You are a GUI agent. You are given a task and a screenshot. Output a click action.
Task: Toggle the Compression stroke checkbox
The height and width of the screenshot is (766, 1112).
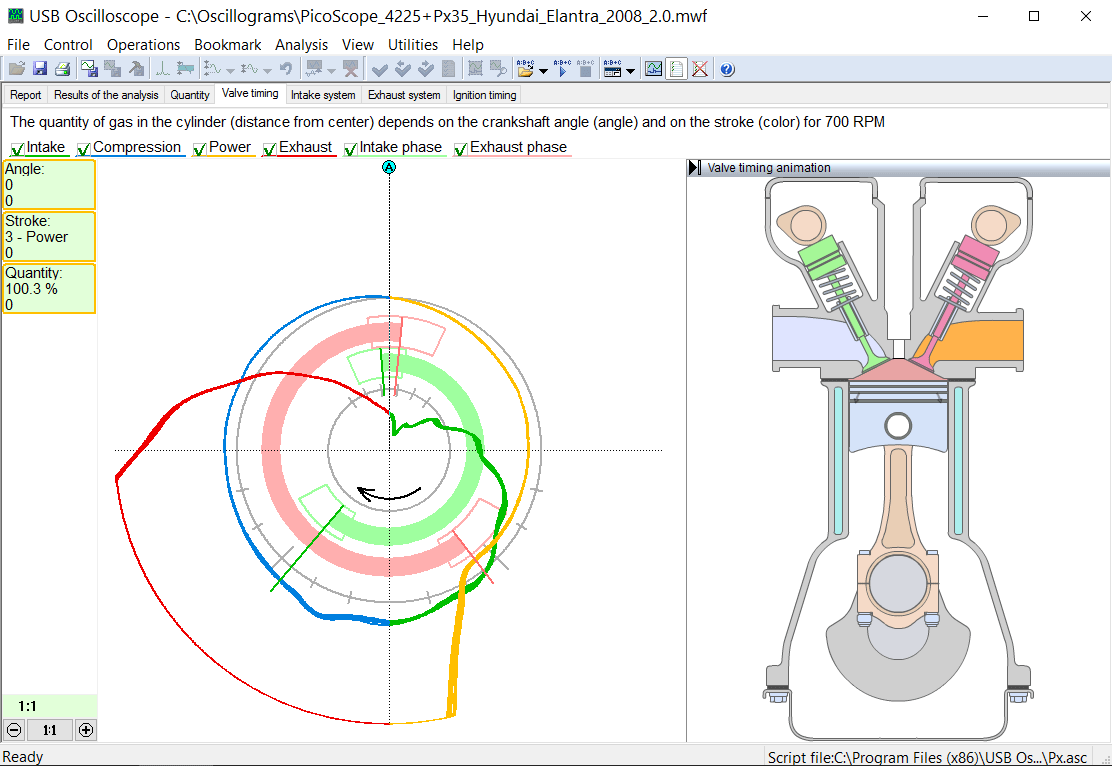pos(84,149)
